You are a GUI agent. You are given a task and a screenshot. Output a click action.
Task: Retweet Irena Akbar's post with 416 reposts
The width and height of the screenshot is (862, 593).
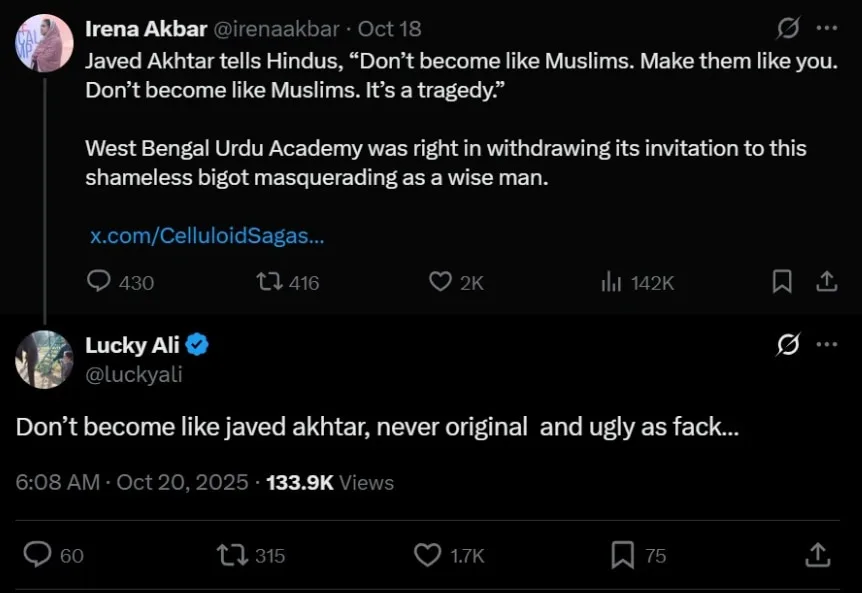(270, 282)
